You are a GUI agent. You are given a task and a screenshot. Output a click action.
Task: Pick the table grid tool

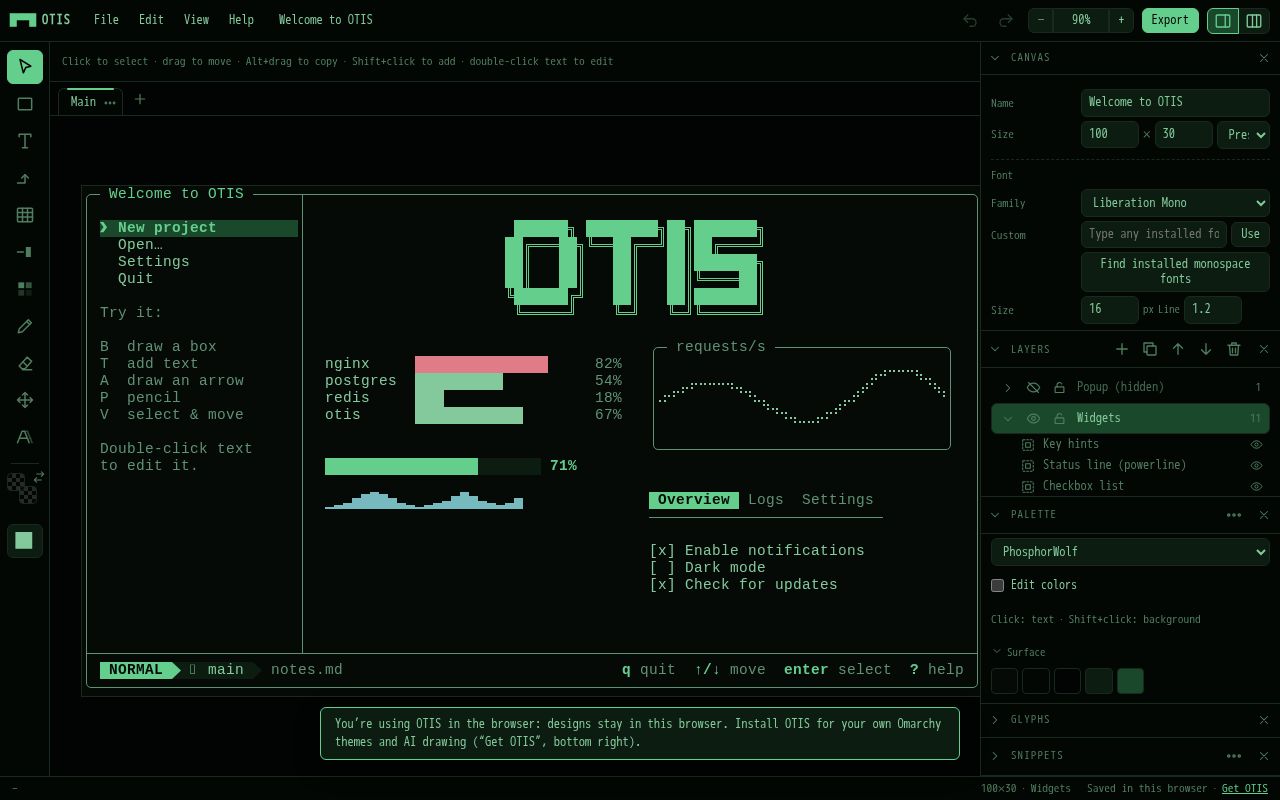click(25, 215)
